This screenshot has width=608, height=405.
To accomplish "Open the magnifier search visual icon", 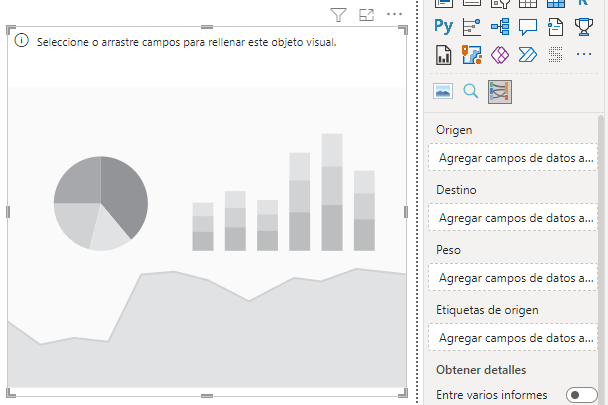I will (x=471, y=92).
